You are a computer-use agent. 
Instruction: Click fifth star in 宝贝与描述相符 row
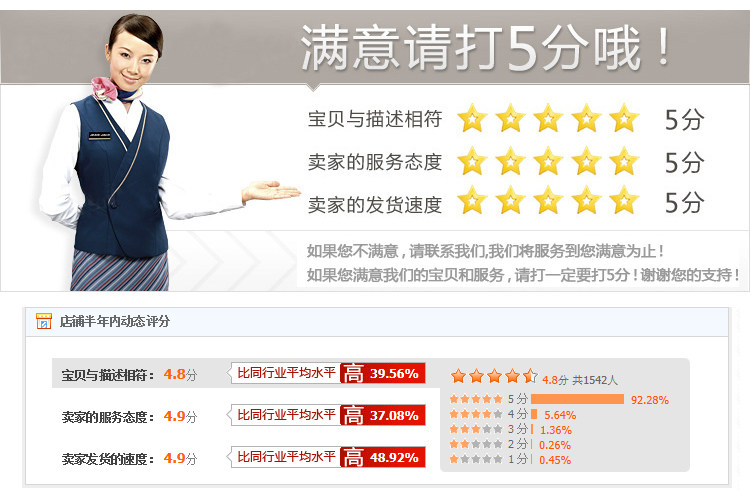tap(624, 118)
